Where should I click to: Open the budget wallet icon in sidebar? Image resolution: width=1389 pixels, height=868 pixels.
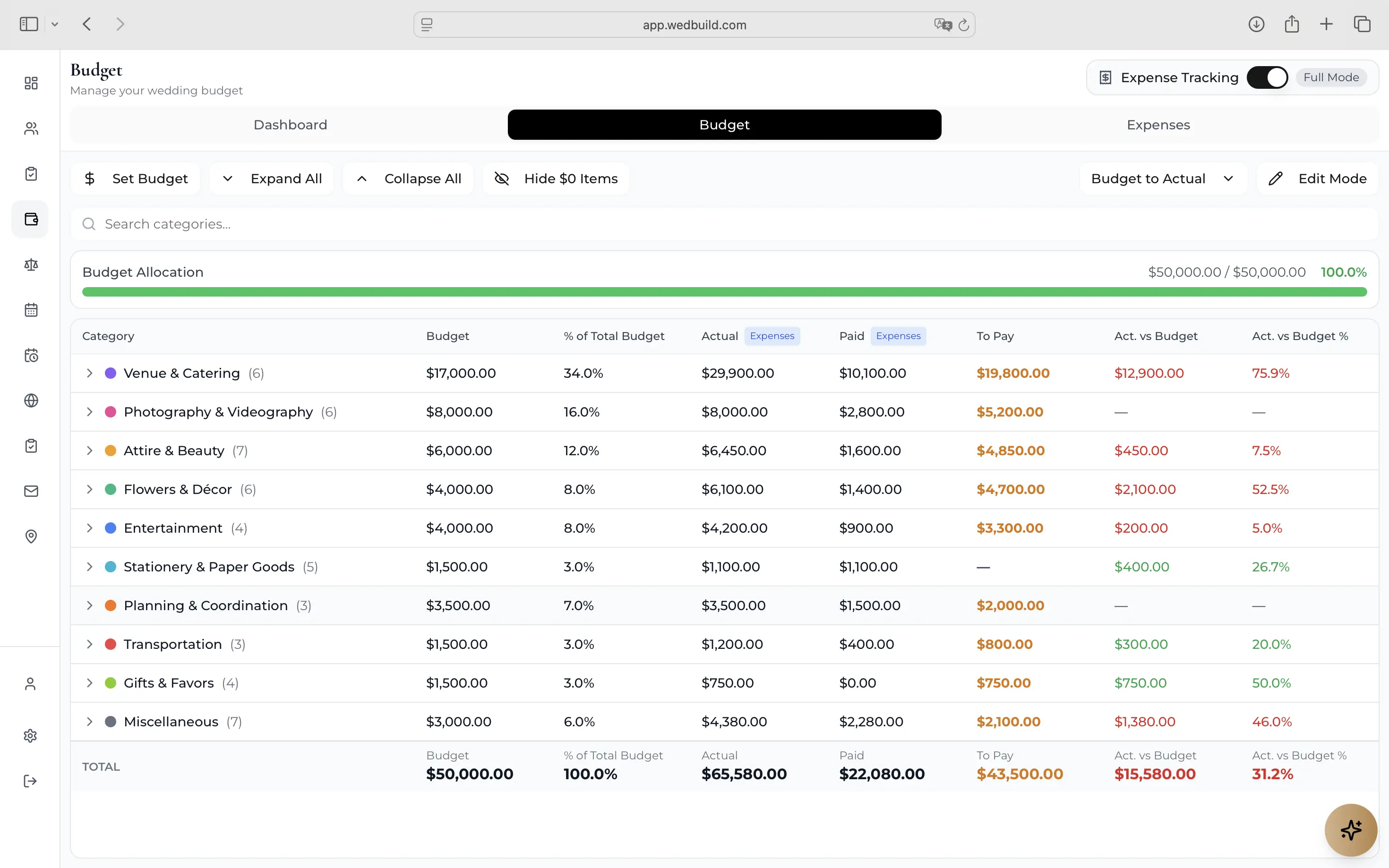[31, 219]
